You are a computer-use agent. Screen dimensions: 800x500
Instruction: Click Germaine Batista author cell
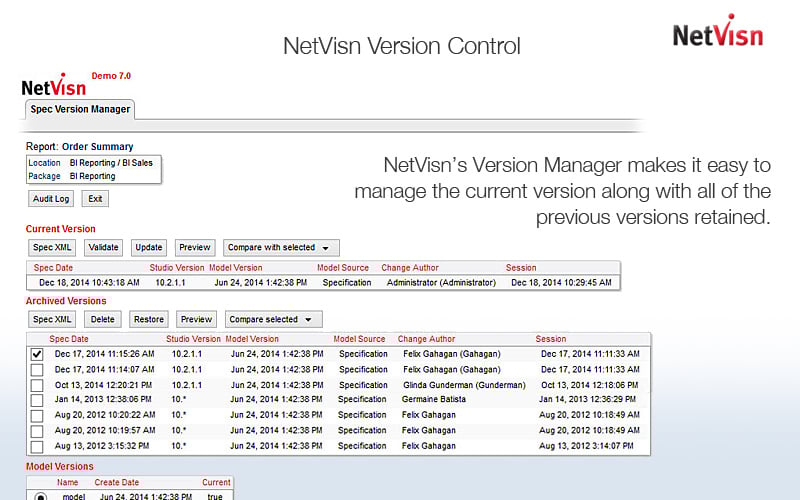434,399
